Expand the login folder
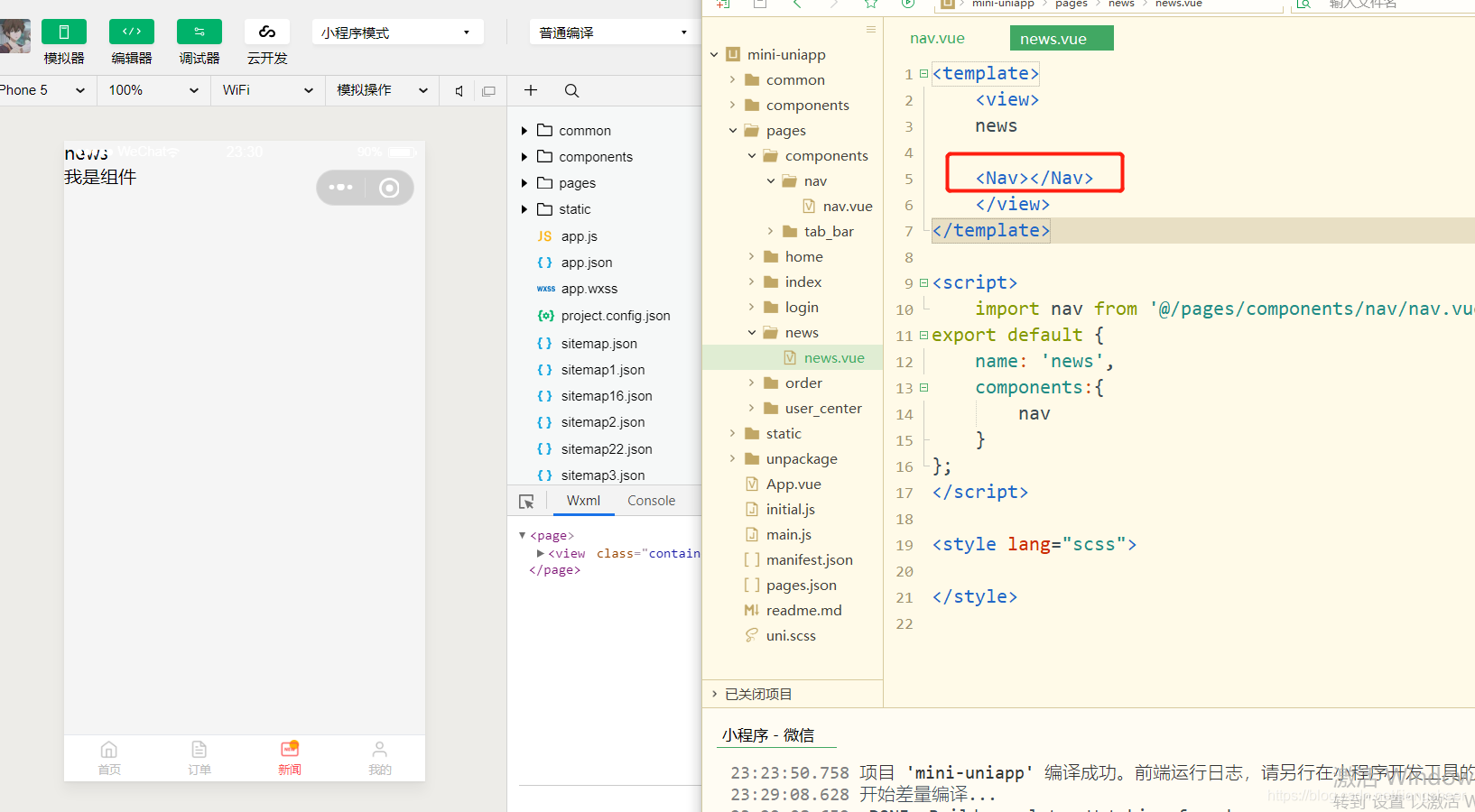 coord(751,308)
